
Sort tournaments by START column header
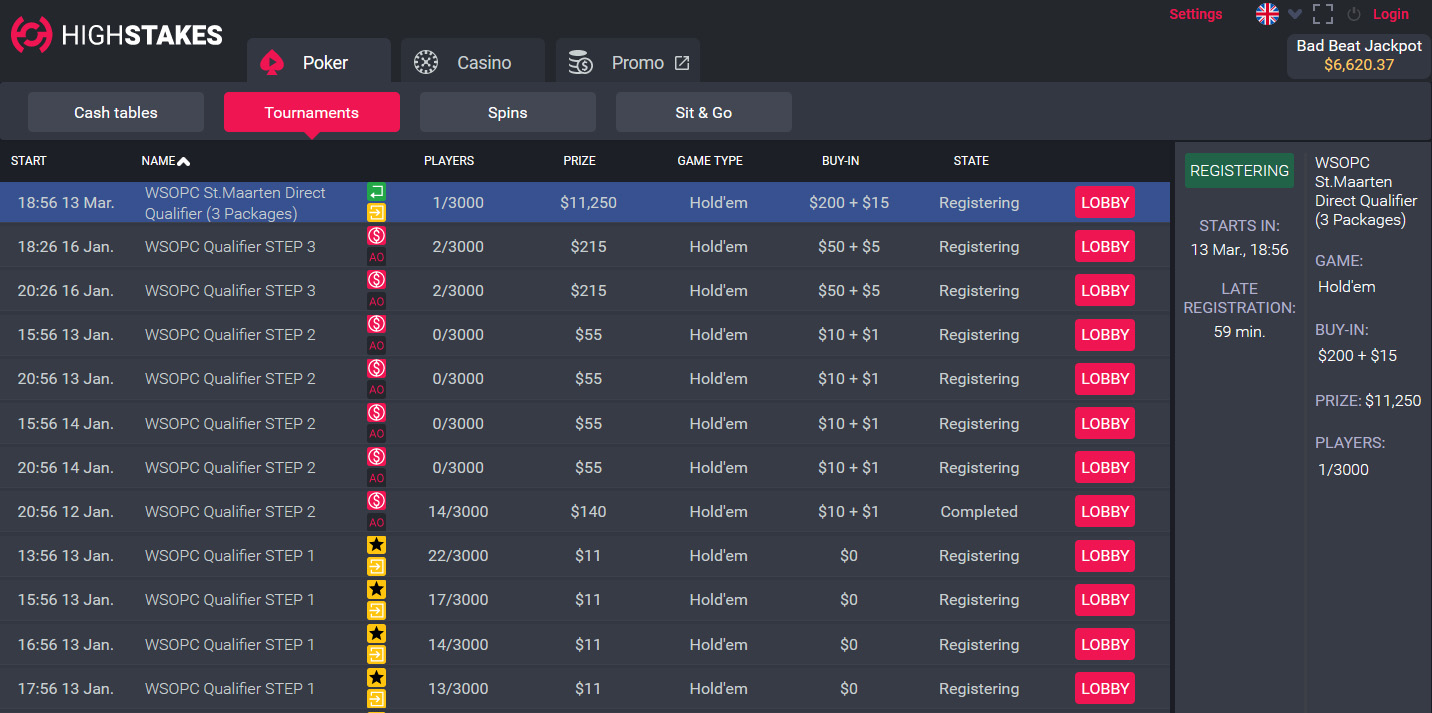click(x=29, y=161)
